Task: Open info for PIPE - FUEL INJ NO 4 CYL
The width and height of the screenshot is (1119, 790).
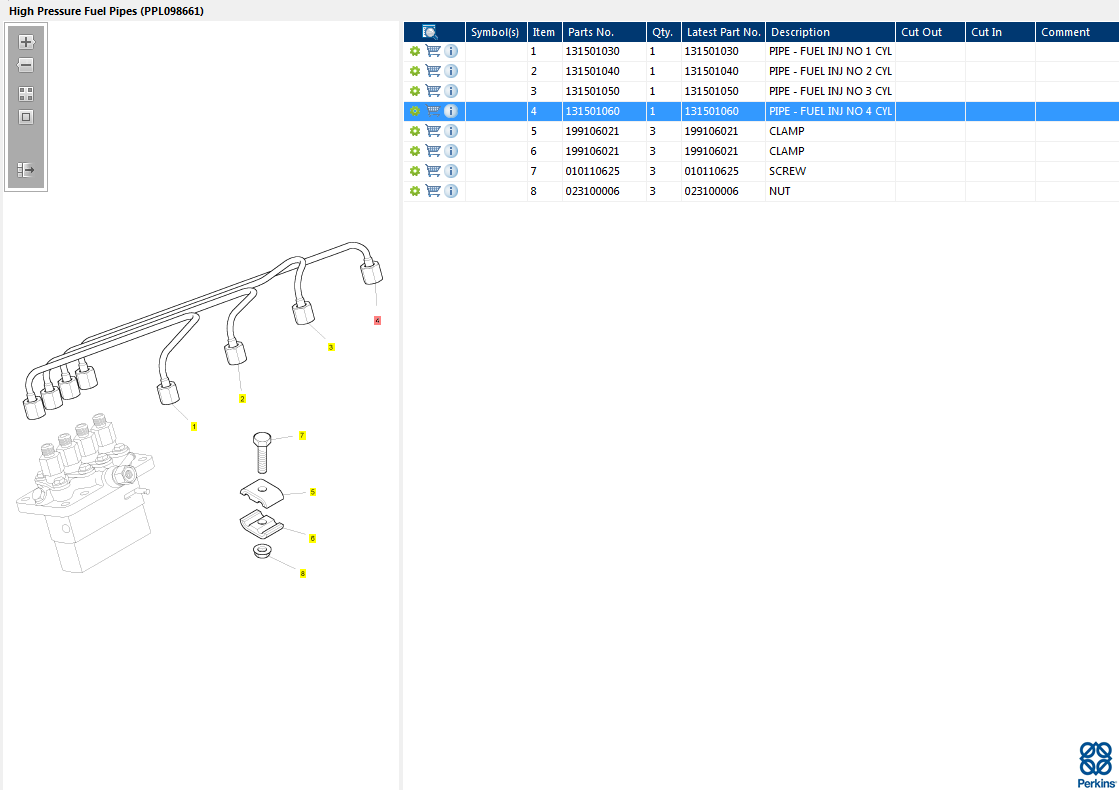Action: pyautogui.click(x=451, y=111)
